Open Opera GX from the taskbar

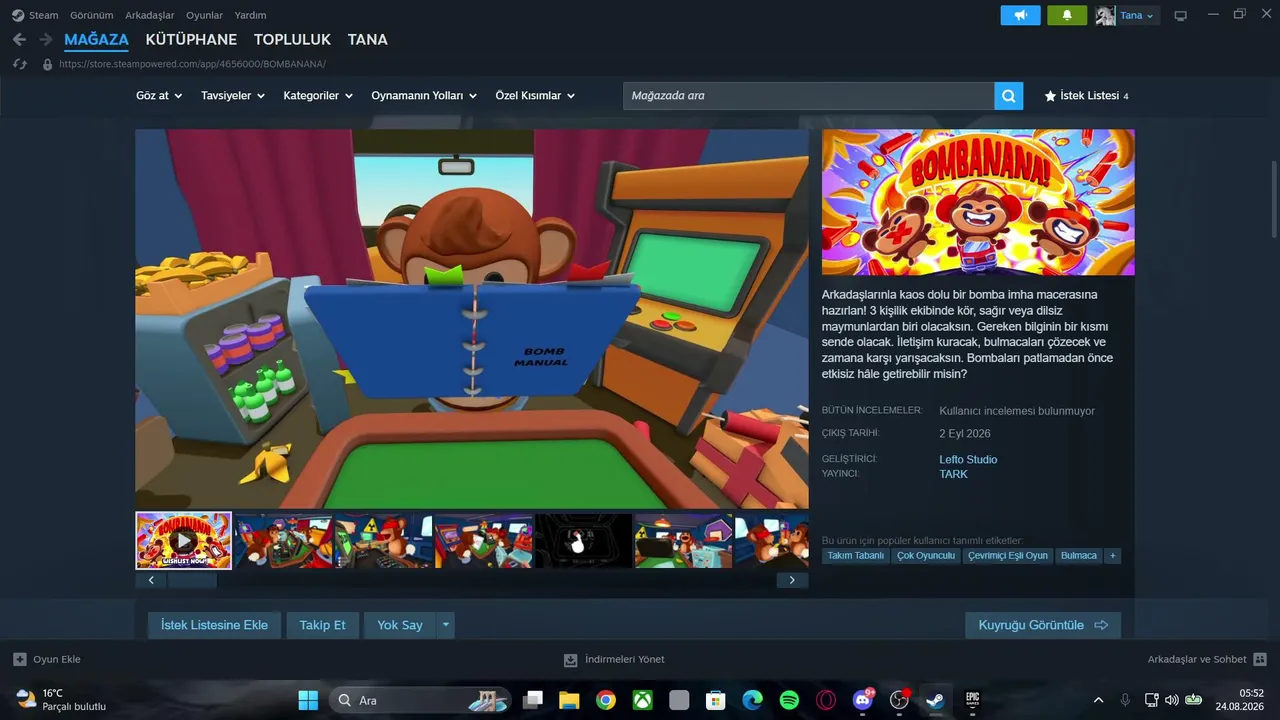coord(826,700)
